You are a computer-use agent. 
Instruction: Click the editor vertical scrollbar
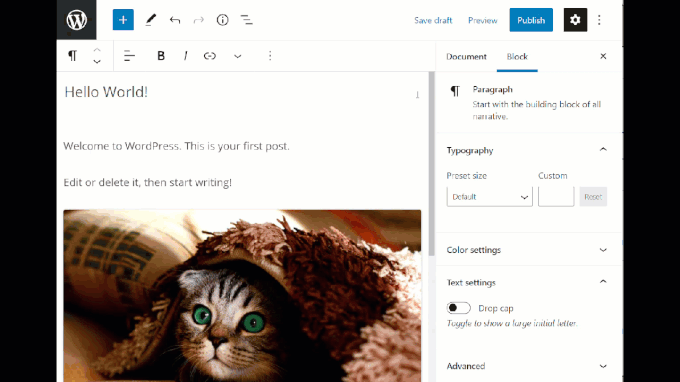(x=432, y=164)
